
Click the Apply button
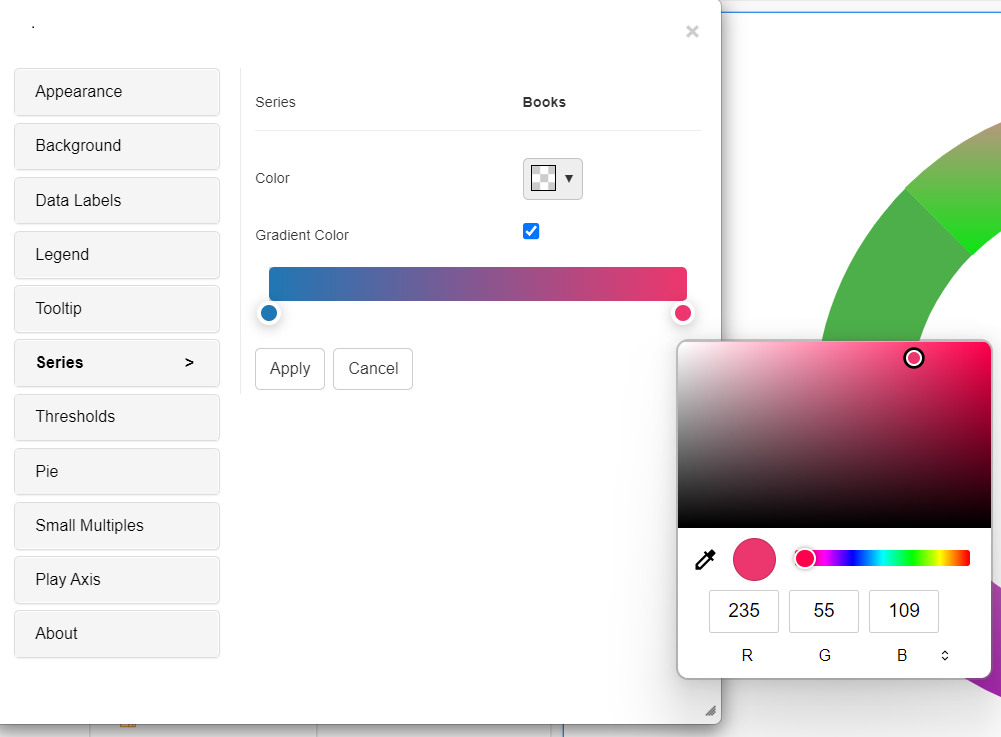coord(289,368)
